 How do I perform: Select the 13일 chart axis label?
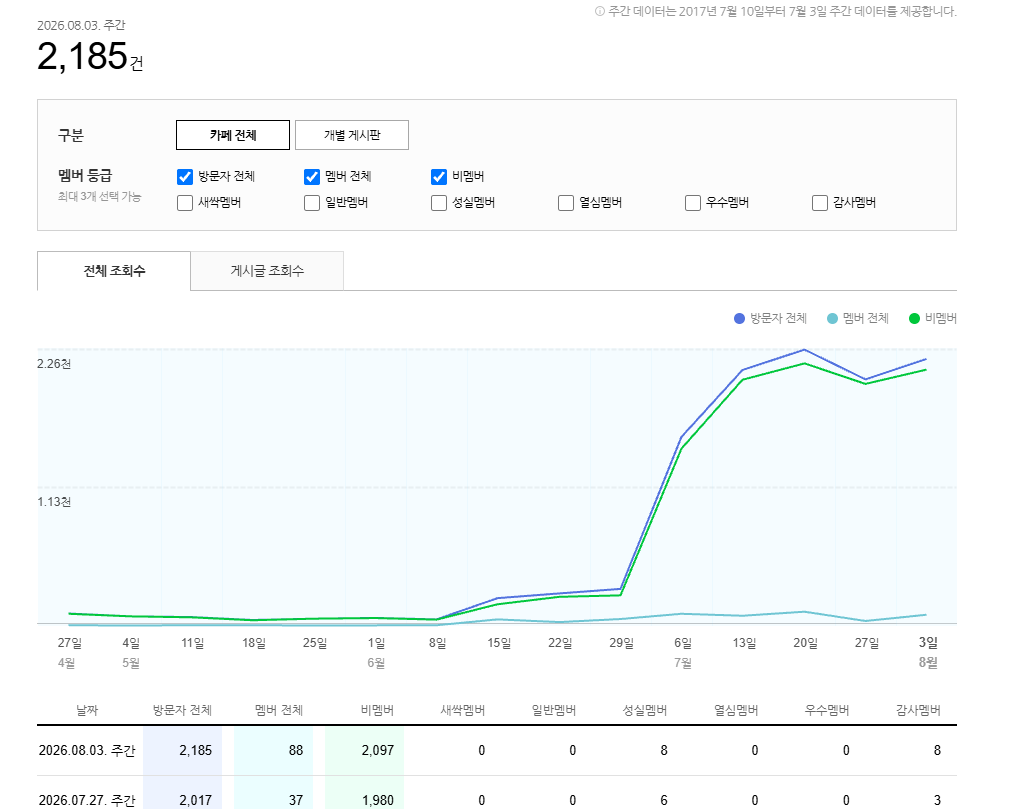pyautogui.click(x=744, y=643)
